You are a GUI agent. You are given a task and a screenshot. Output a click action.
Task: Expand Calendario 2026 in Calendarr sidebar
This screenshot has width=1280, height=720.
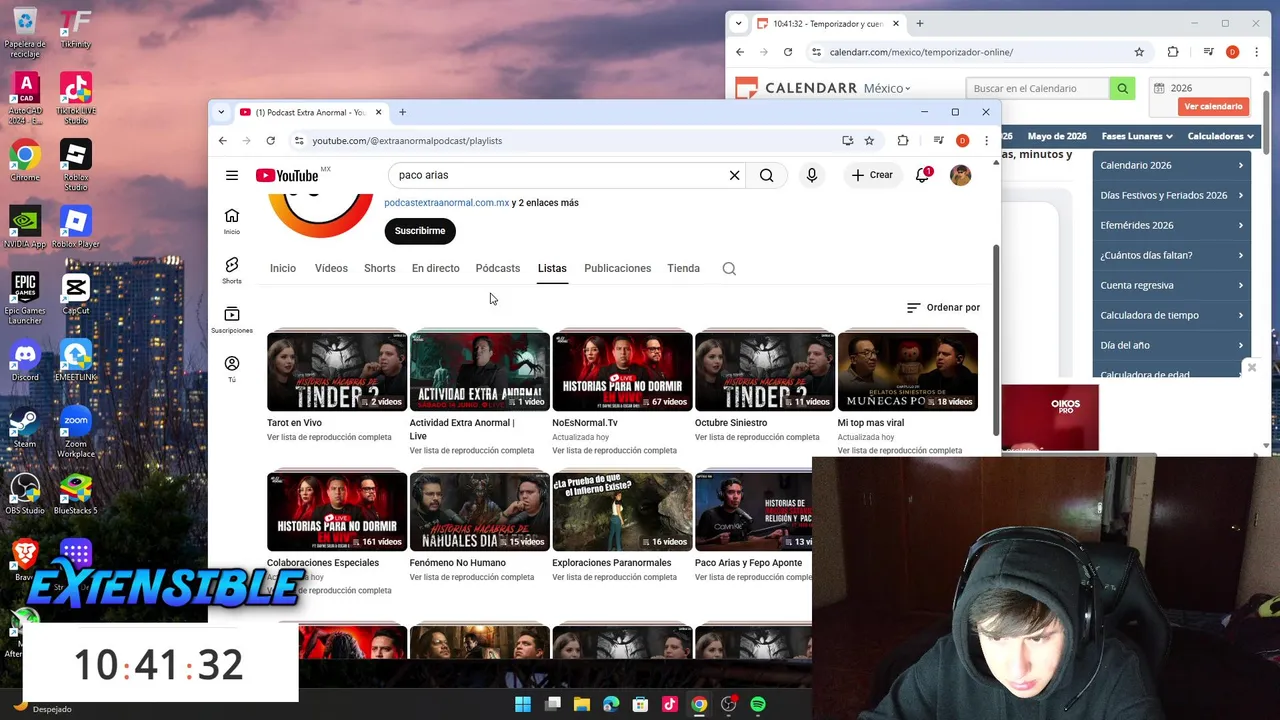(x=1170, y=165)
